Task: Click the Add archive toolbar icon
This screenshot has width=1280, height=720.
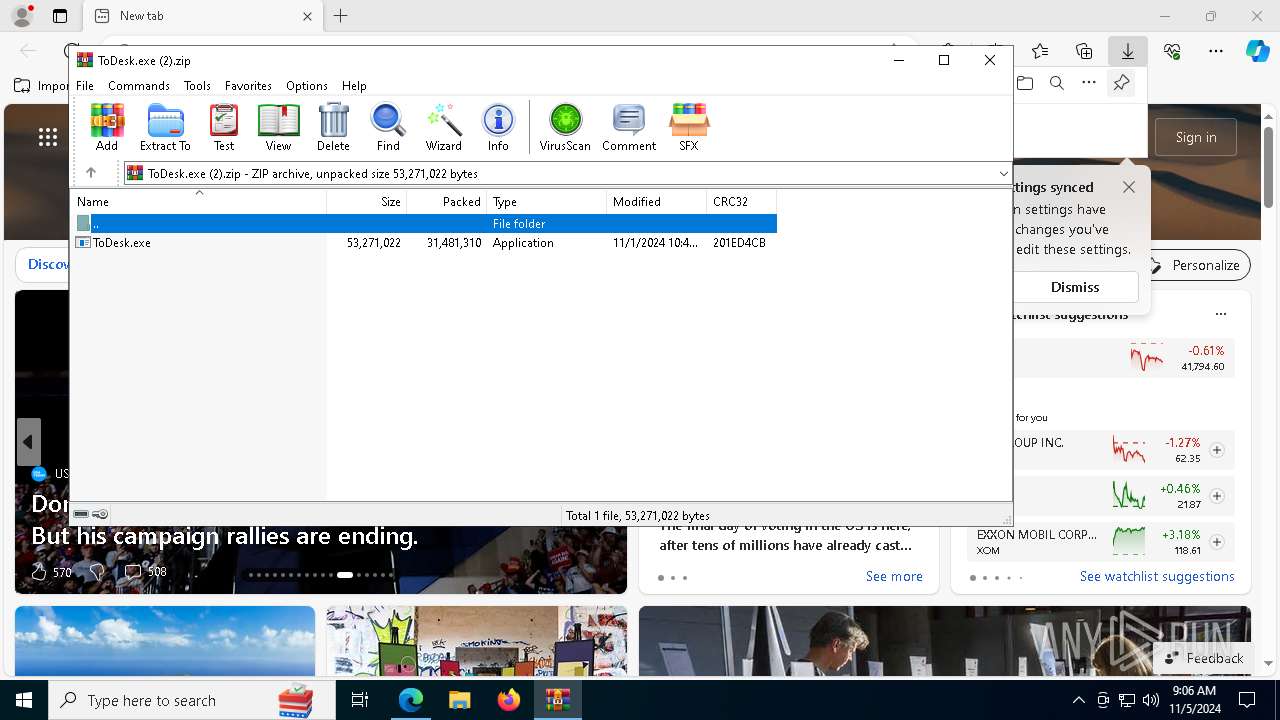Action: (107, 127)
